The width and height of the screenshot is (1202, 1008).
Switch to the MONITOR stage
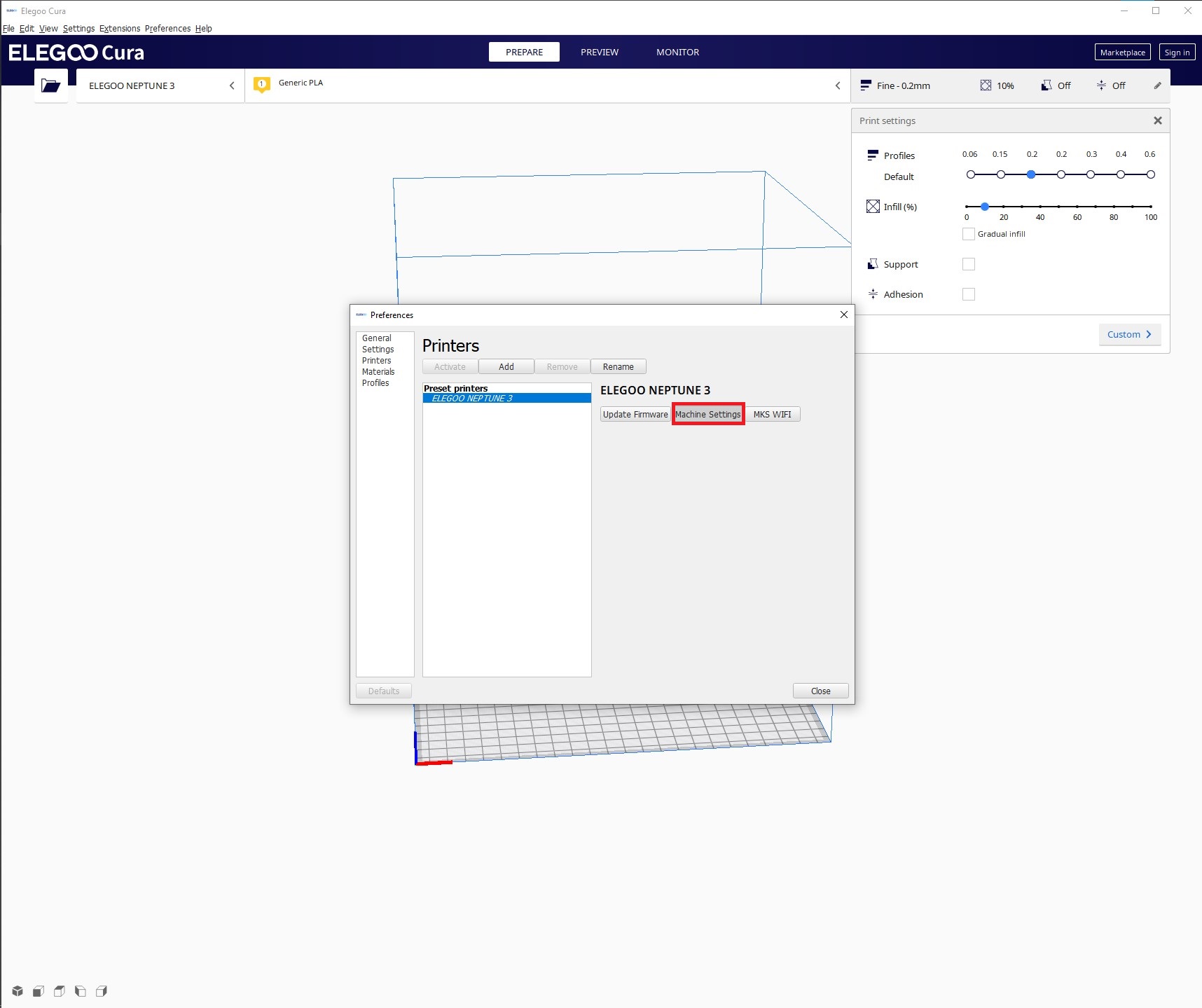point(677,52)
